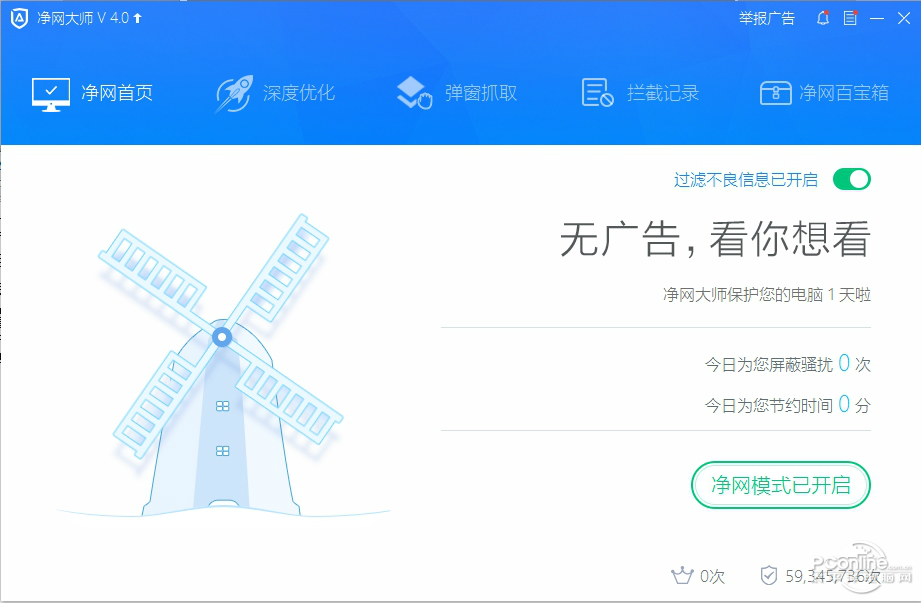
Task: Click the crown icon at bottom
Action: [682, 575]
